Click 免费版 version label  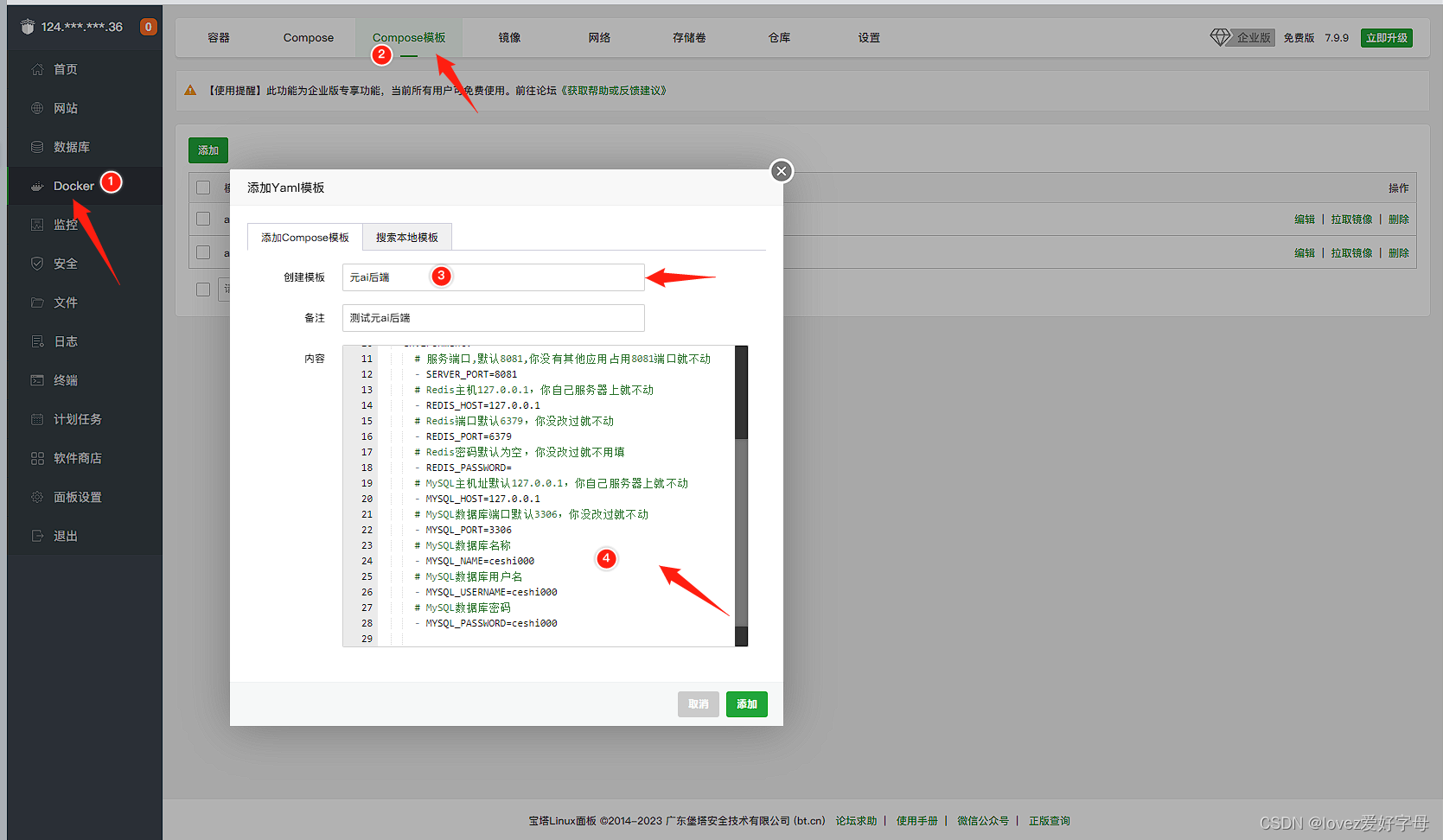point(1299,38)
